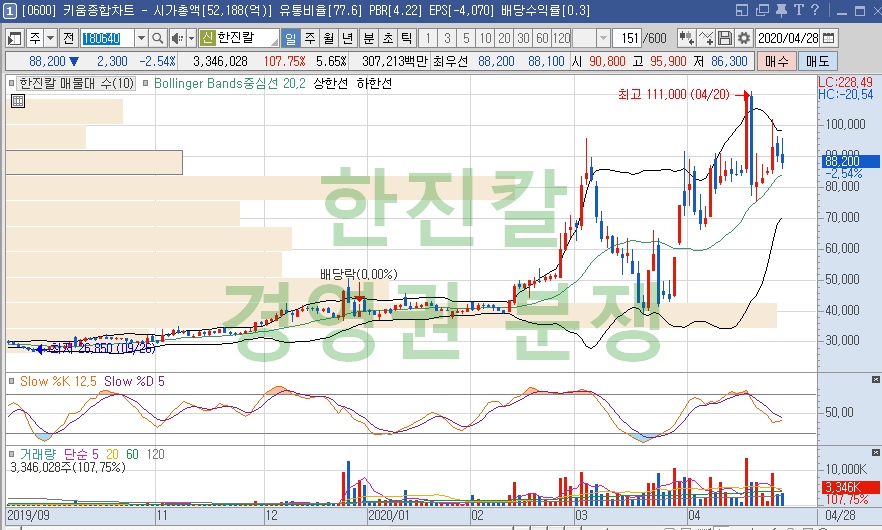Close the volume indicator panel
Screen dimensions: 882x530
876,453
